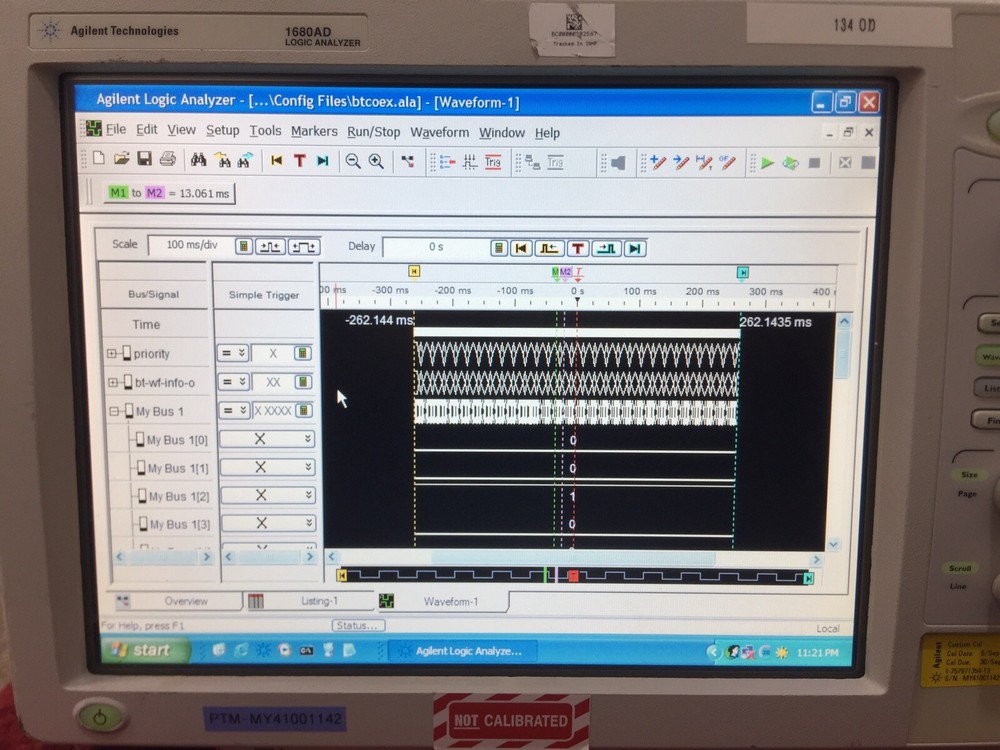This screenshot has height=750, width=1000.
Task: Open the Markers menu
Action: coord(314,131)
